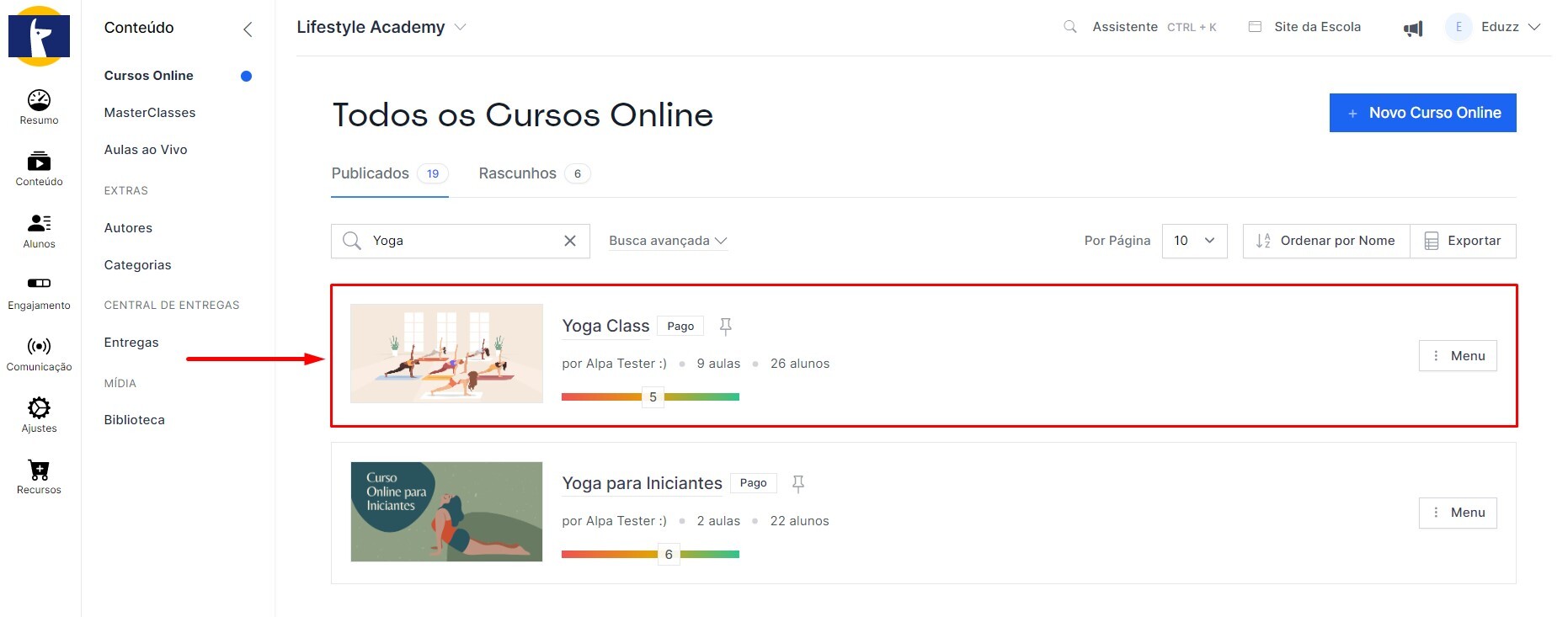Clear the Yoga search text

coord(570,241)
